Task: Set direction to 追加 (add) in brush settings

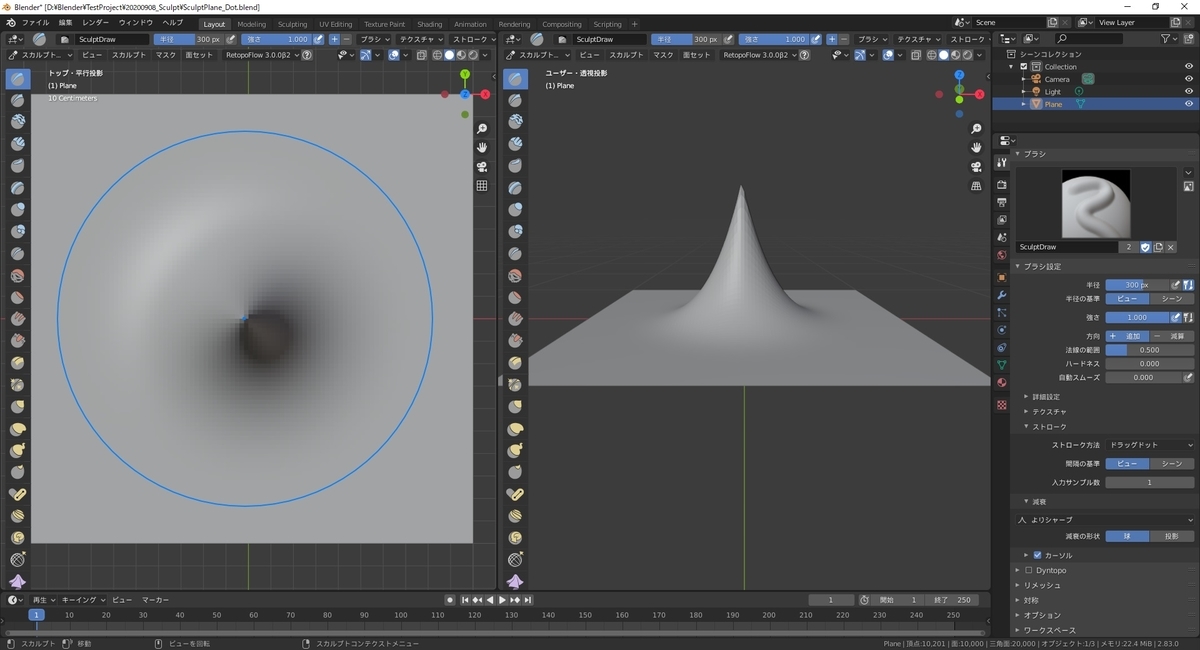Action: [1126, 336]
